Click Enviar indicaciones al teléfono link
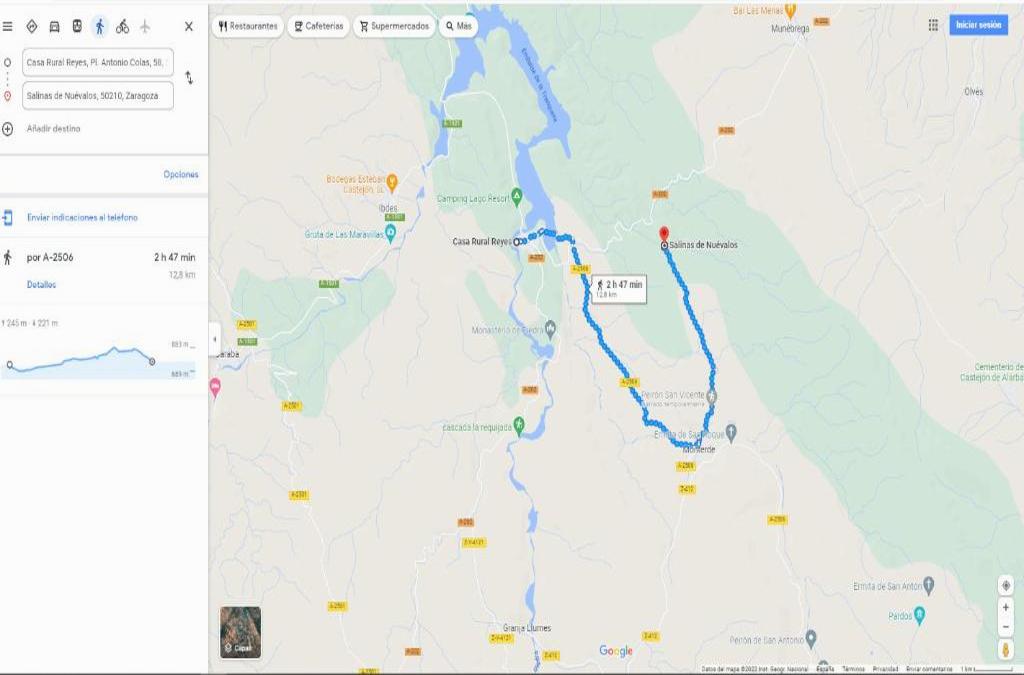The width and height of the screenshot is (1024, 675). (x=82, y=217)
